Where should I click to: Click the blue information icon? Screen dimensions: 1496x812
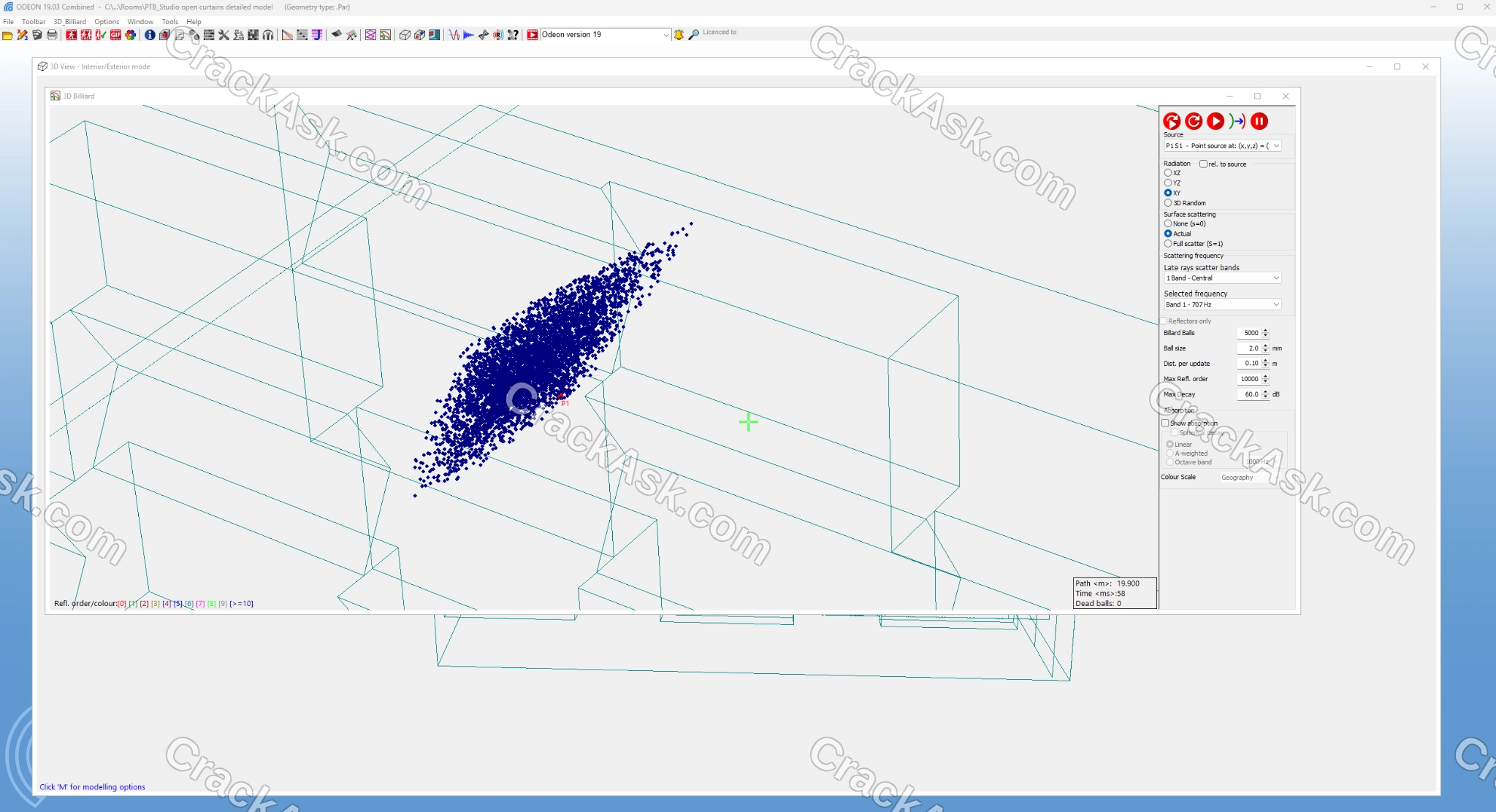click(150, 35)
